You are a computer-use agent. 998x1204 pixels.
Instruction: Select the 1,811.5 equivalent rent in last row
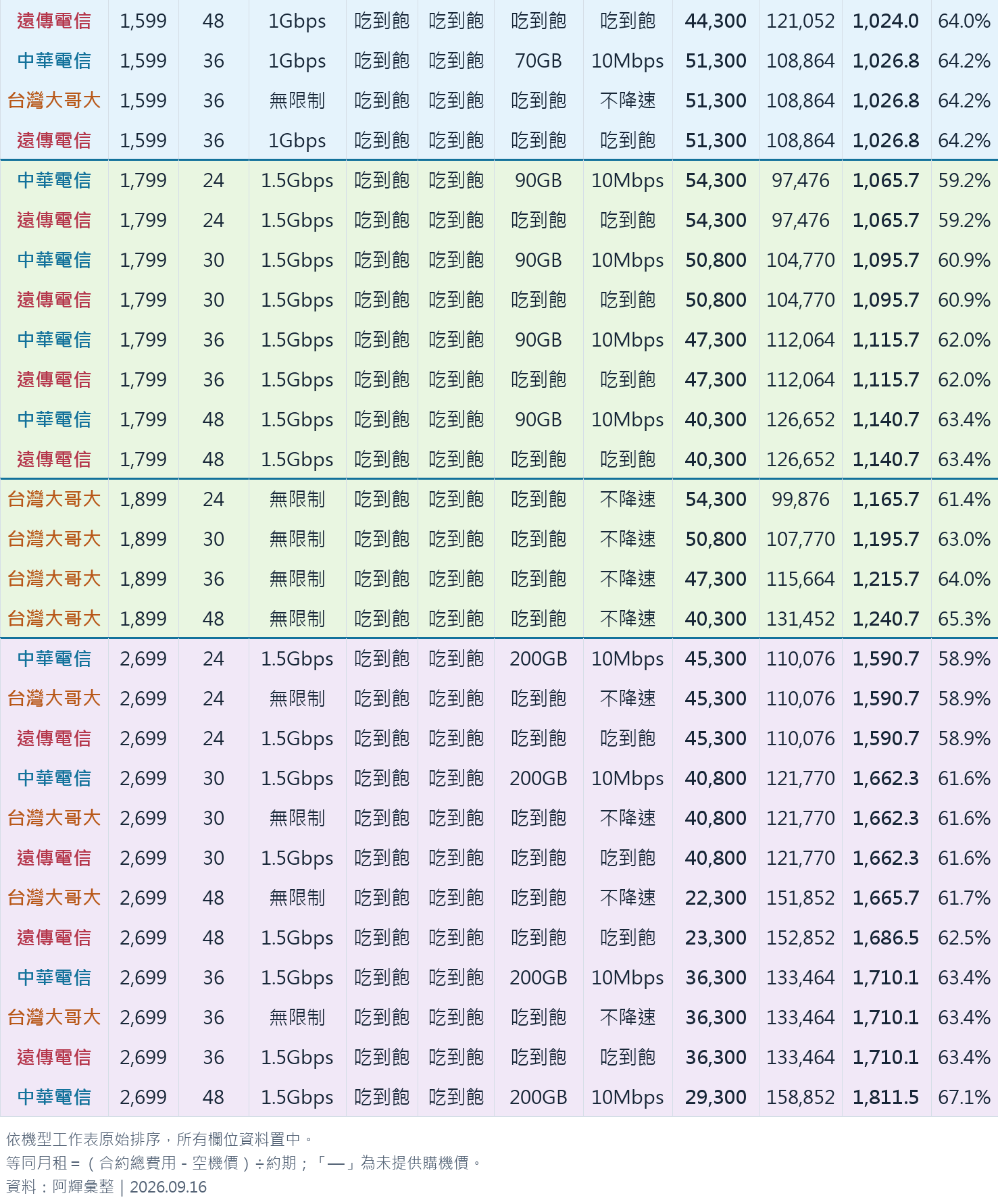tap(886, 1097)
